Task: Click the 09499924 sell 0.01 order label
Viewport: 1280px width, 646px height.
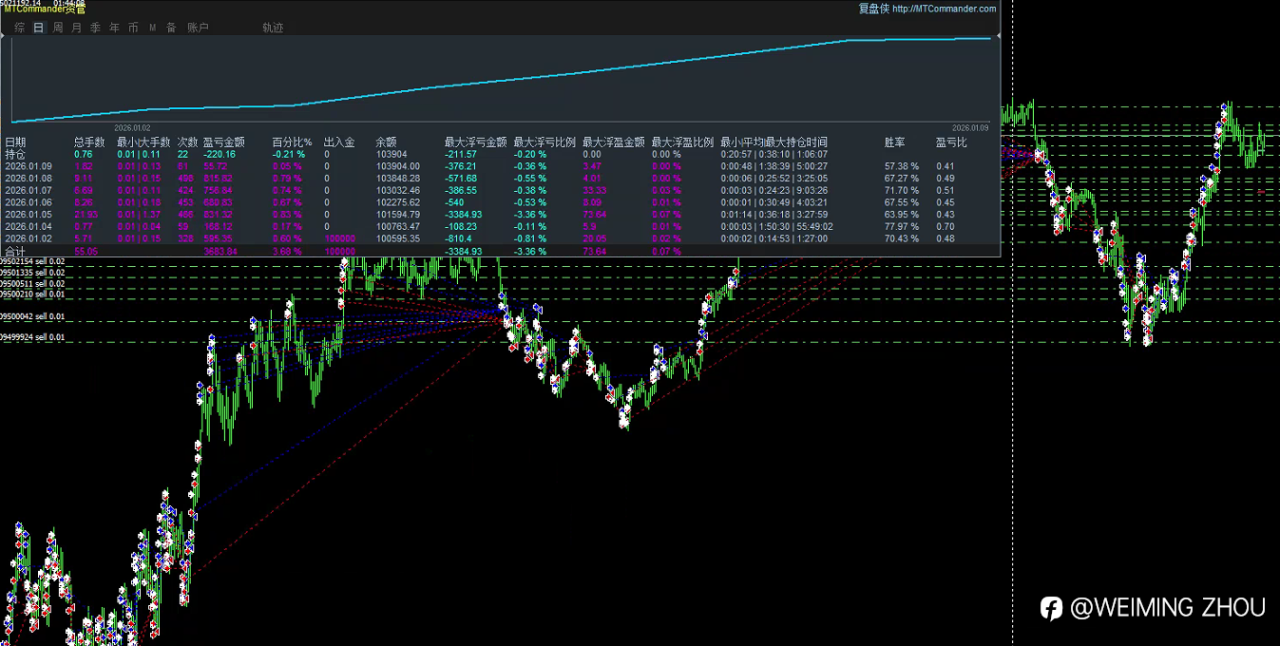Action: pos(32,338)
